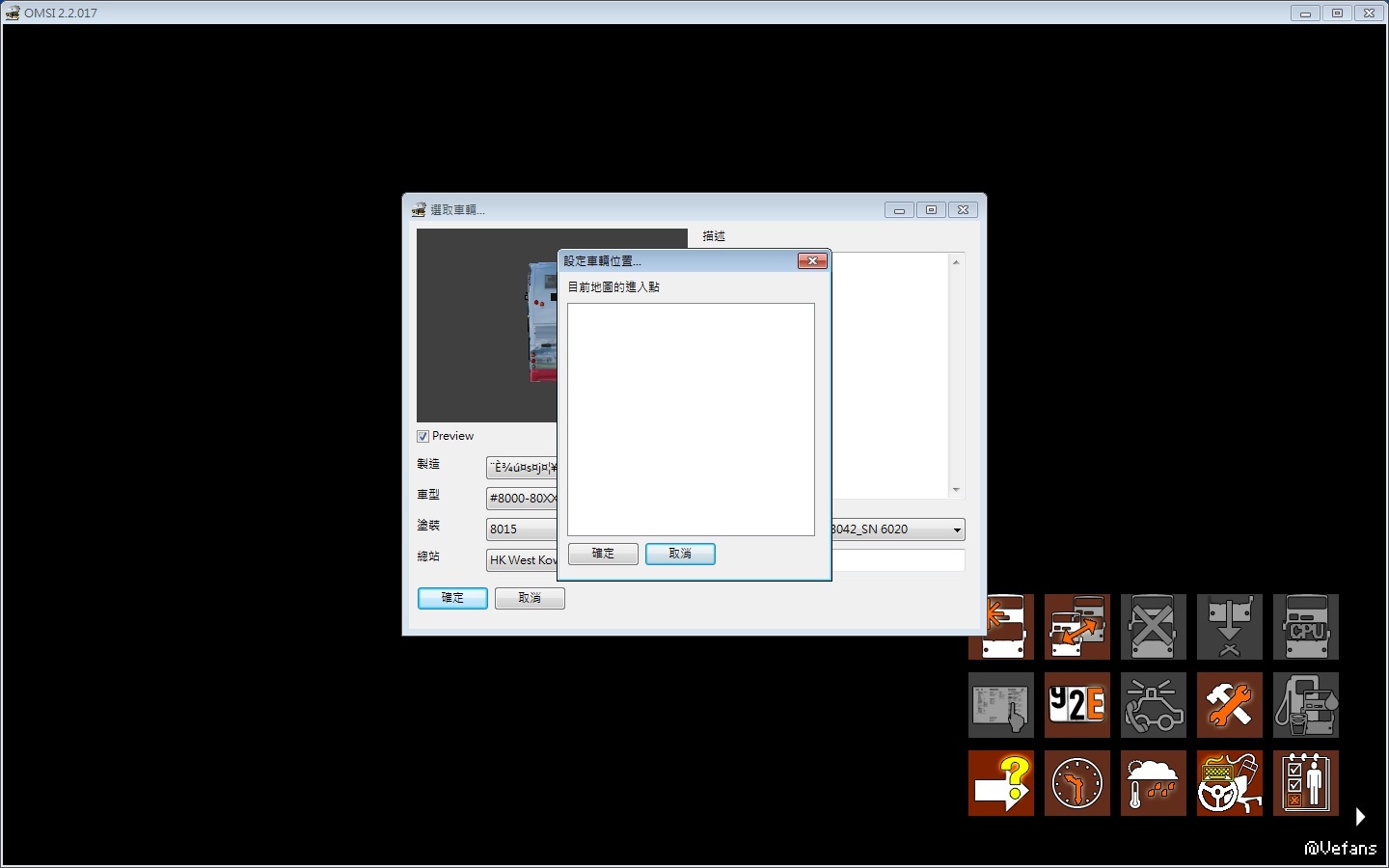Close the 選取車輛 window
Screen dimensions: 1389x868
[963, 210]
